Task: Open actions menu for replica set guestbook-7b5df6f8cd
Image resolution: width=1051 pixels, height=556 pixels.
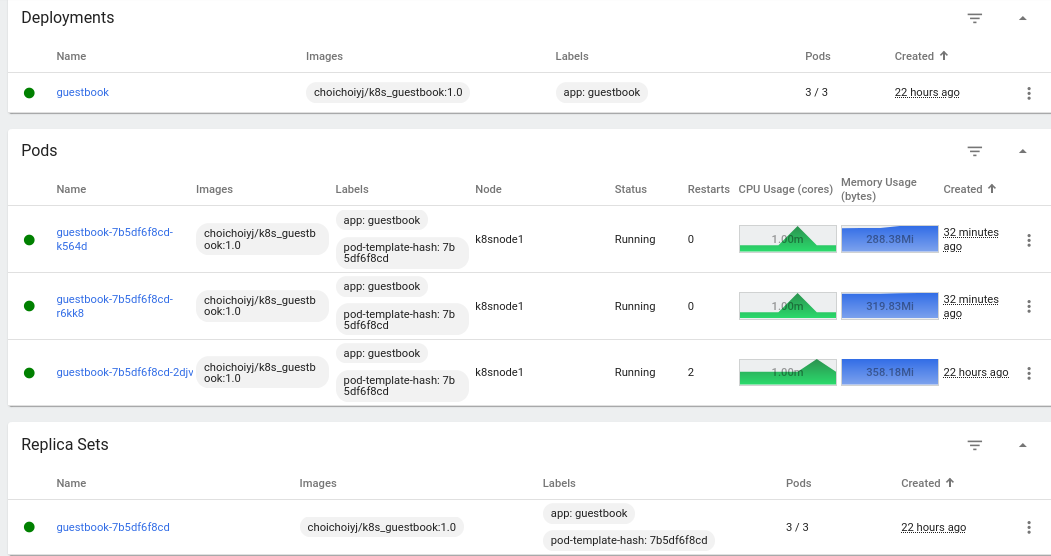Action: [1029, 527]
